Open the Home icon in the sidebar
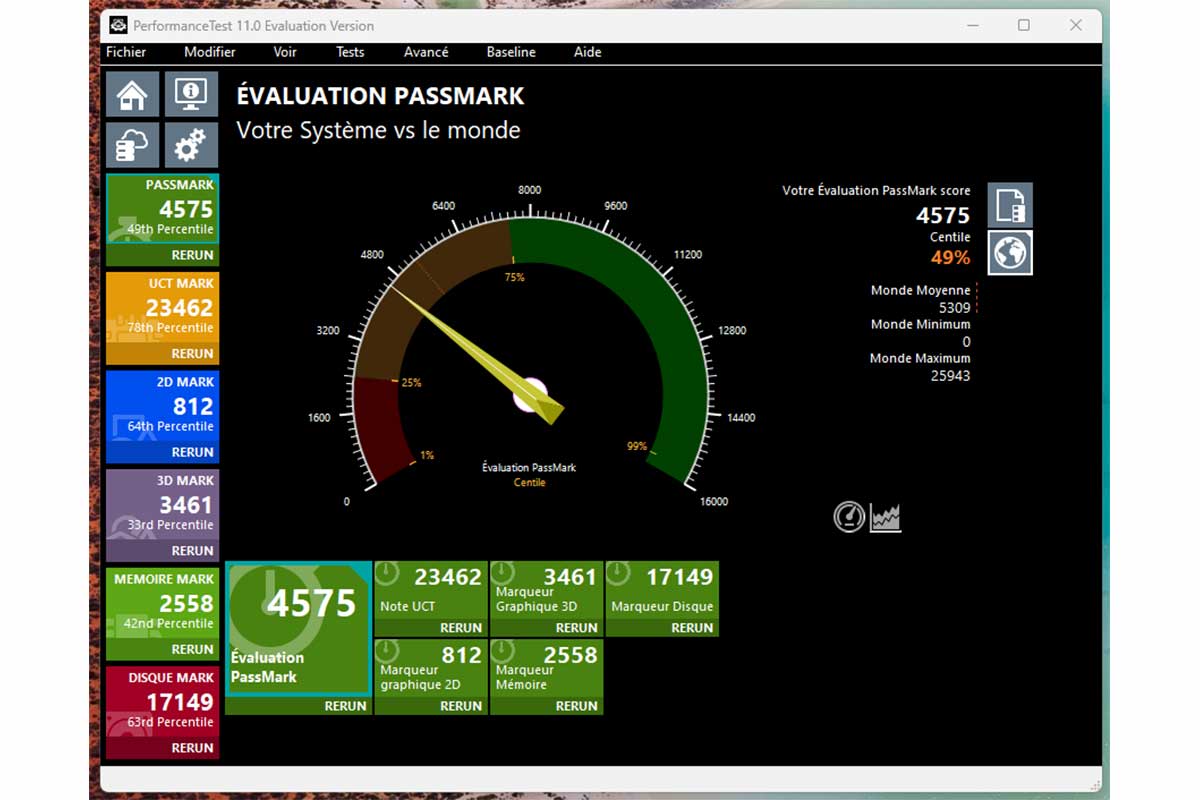 pos(132,96)
